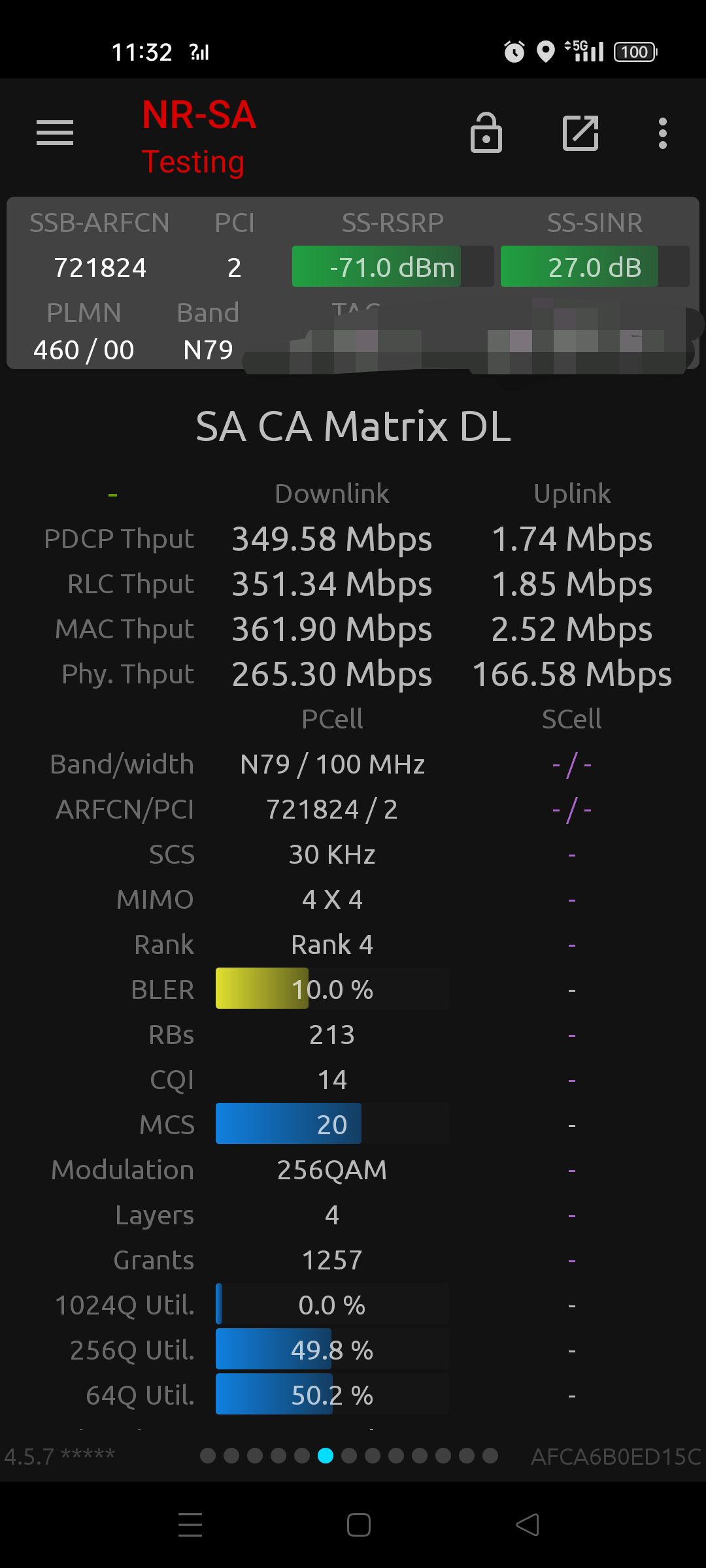Image resolution: width=706 pixels, height=1568 pixels.
Task: Tap the battery level indicator
Action: coord(635,52)
